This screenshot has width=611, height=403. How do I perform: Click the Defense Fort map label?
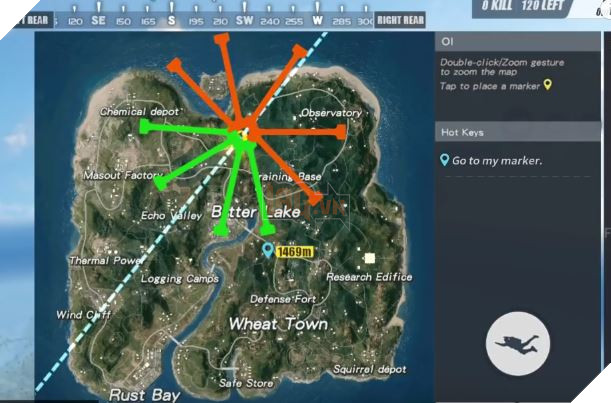(x=283, y=299)
